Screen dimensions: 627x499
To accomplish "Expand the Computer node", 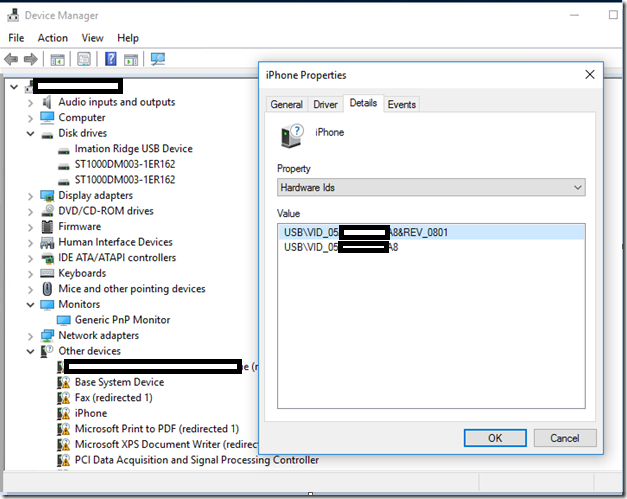I will click(30, 119).
